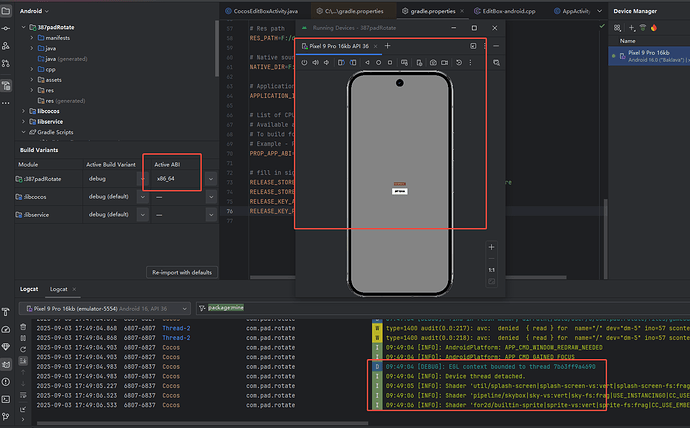Click the Re-import with defaults button
The width and height of the screenshot is (690, 428).
click(x=181, y=272)
